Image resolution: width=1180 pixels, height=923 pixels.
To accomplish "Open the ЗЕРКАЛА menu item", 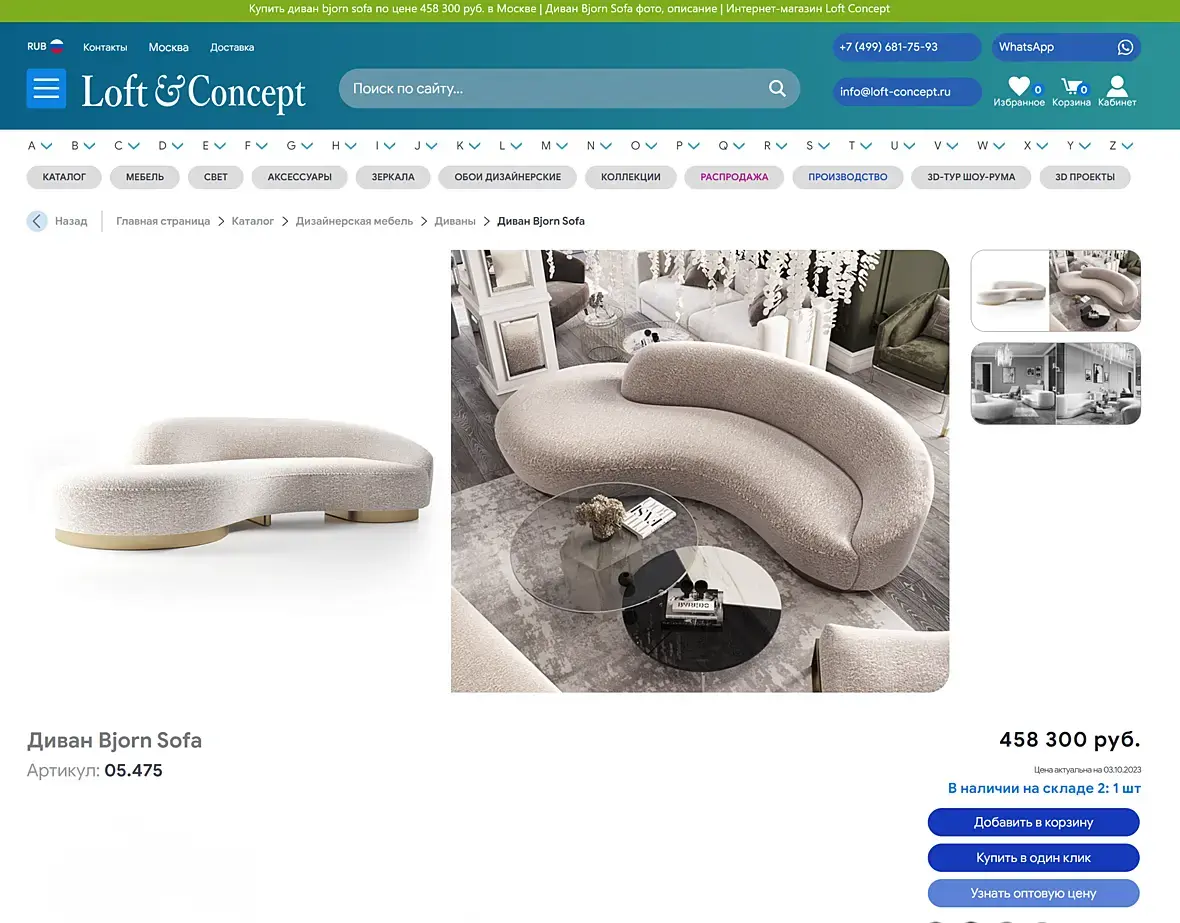I will pyautogui.click(x=393, y=177).
